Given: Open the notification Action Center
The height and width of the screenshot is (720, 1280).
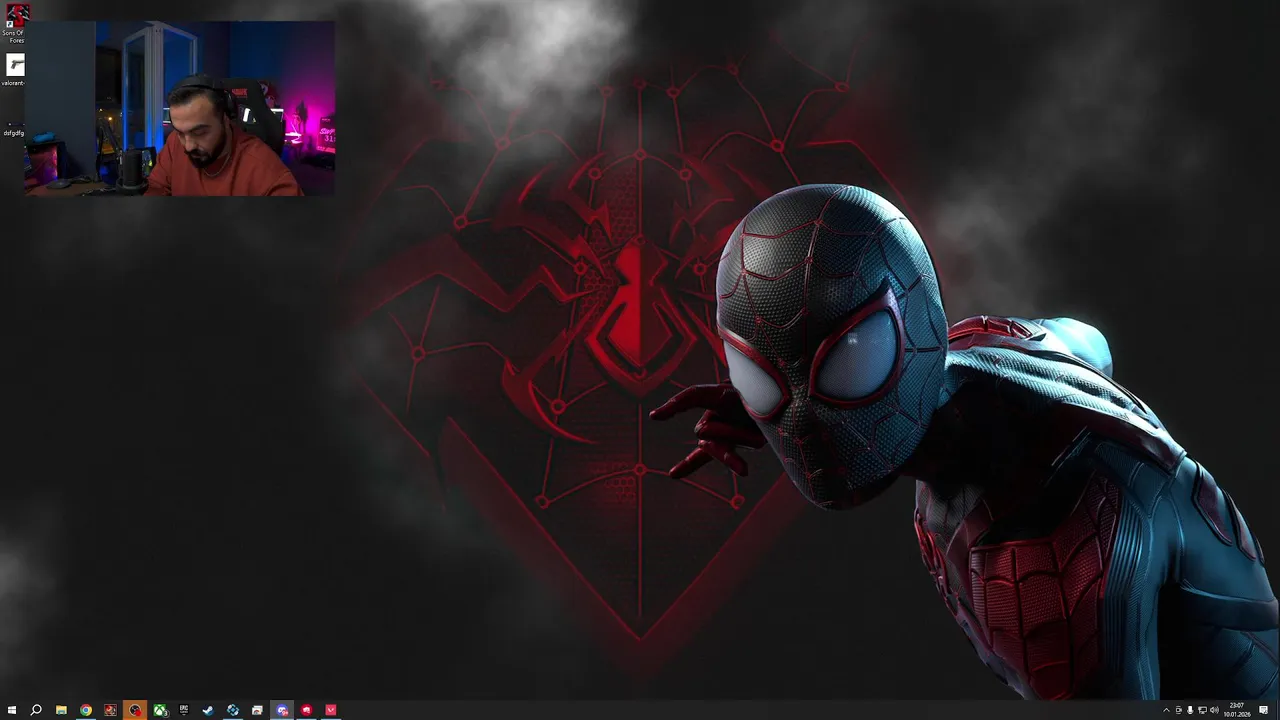Looking at the screenshot, I should (1264, 710).
